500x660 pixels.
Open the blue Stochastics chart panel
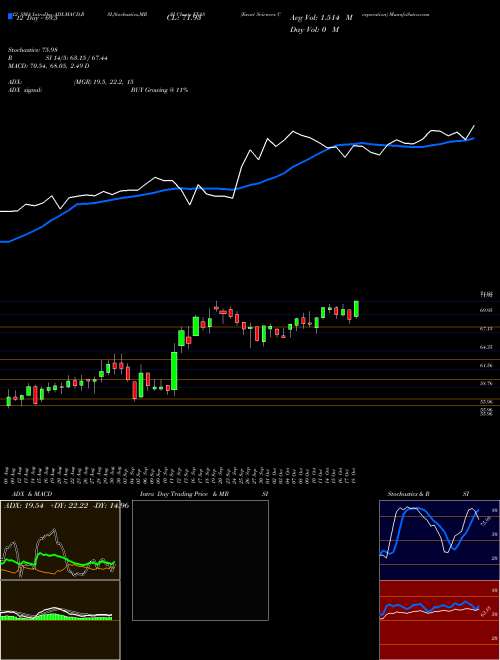439,540
